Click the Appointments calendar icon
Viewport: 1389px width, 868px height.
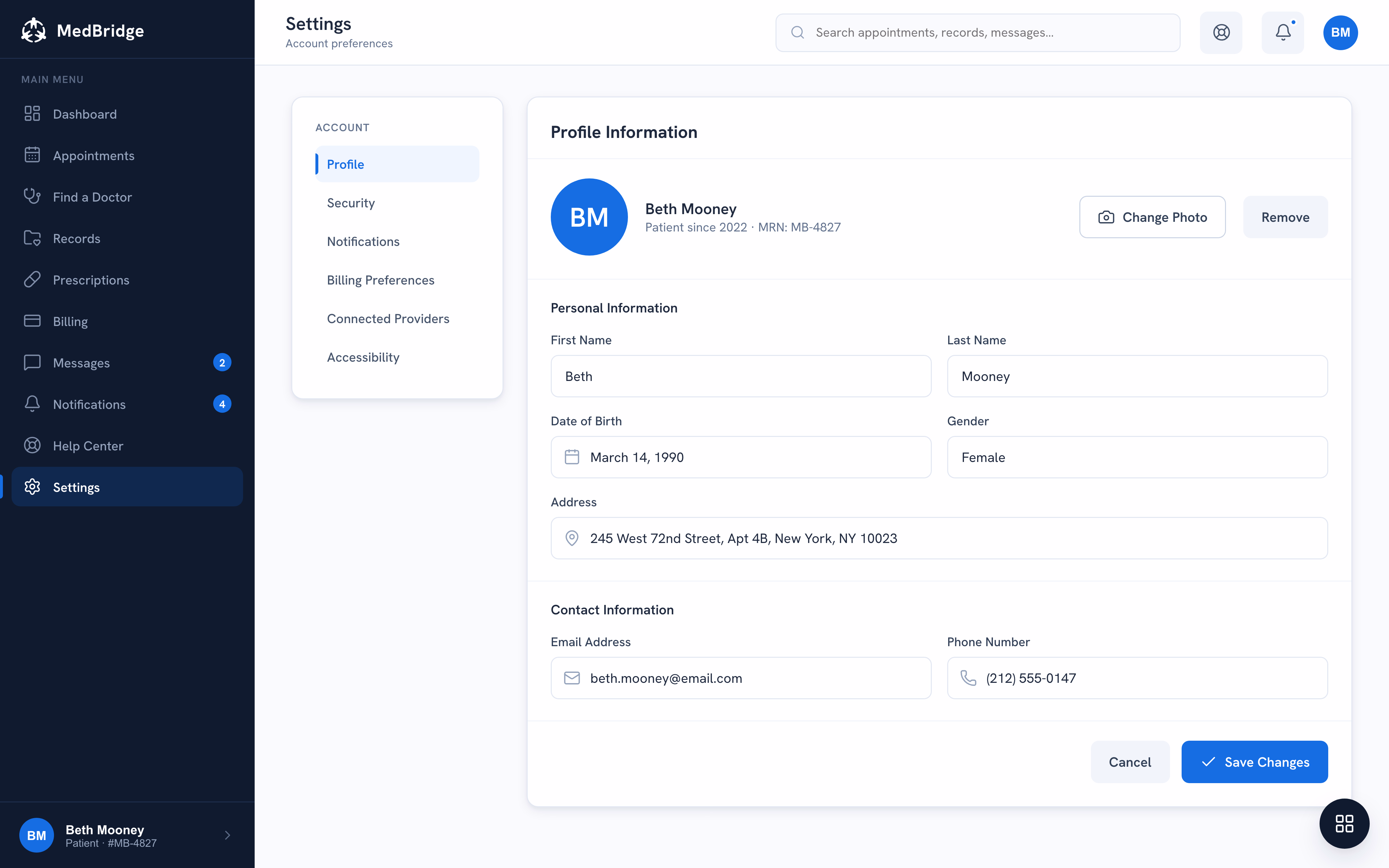click(32, 155)
